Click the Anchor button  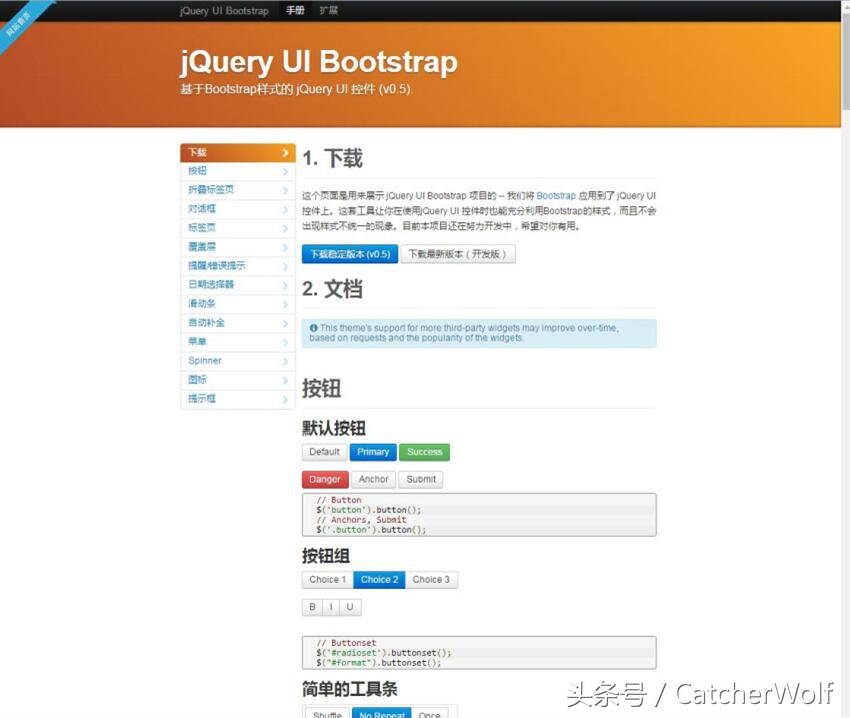(x=374, y=479)
